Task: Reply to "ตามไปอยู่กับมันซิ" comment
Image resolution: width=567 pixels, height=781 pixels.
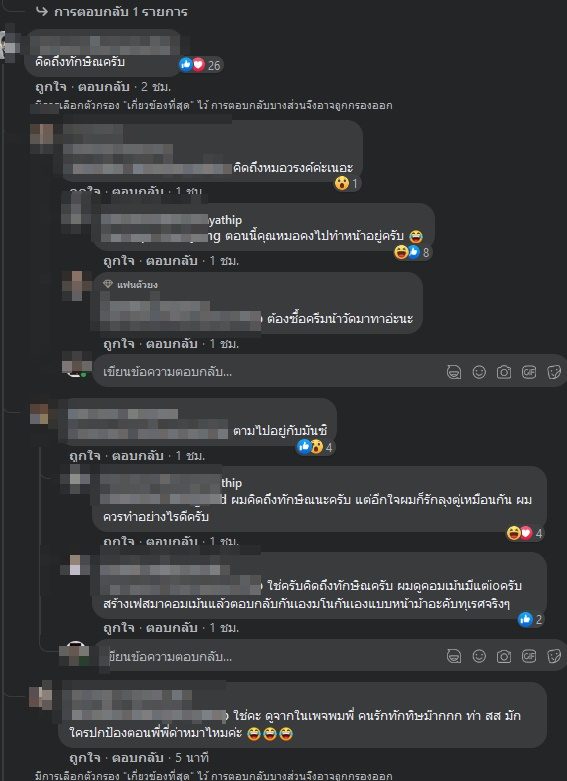Action: click(x=138, y=455)
